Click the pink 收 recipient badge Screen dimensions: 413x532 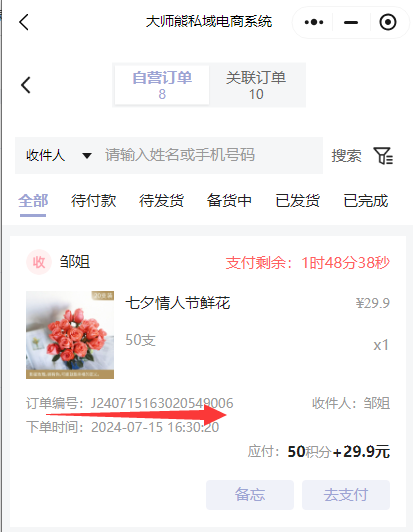coord(39,262)
